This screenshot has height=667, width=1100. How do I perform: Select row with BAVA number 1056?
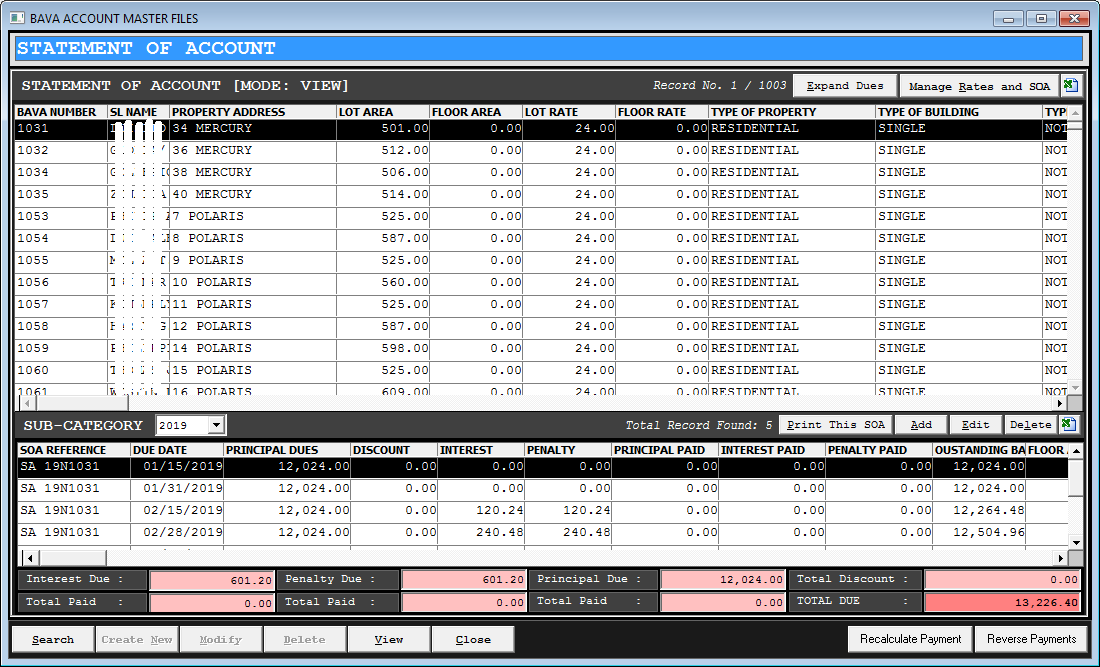coord(60,282)
